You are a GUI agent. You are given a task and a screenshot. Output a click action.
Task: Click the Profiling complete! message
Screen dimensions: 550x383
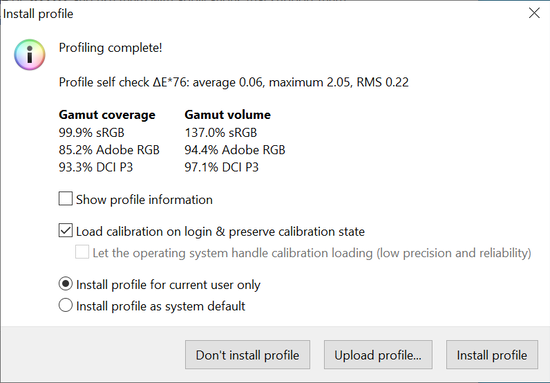[110, 48]
